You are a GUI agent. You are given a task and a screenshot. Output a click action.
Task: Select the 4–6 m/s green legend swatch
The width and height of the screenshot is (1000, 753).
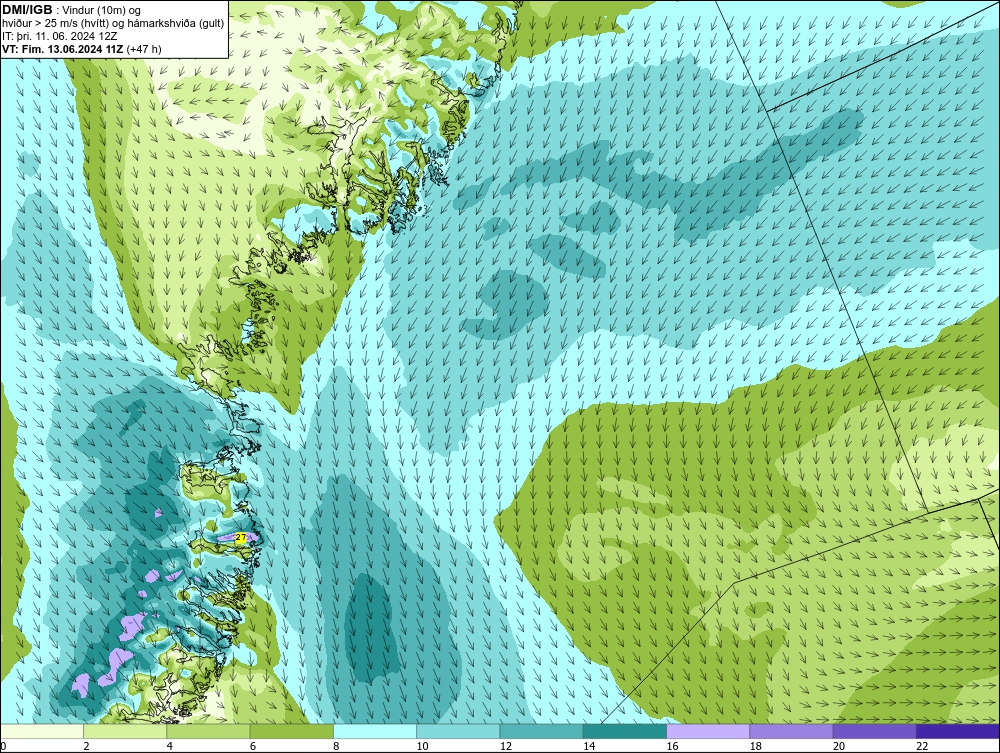tap(208, 731)
